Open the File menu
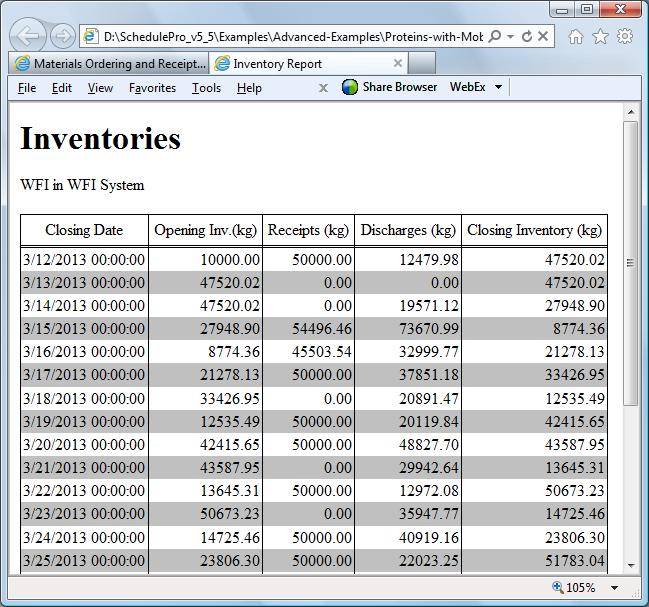 pos(27,88)
